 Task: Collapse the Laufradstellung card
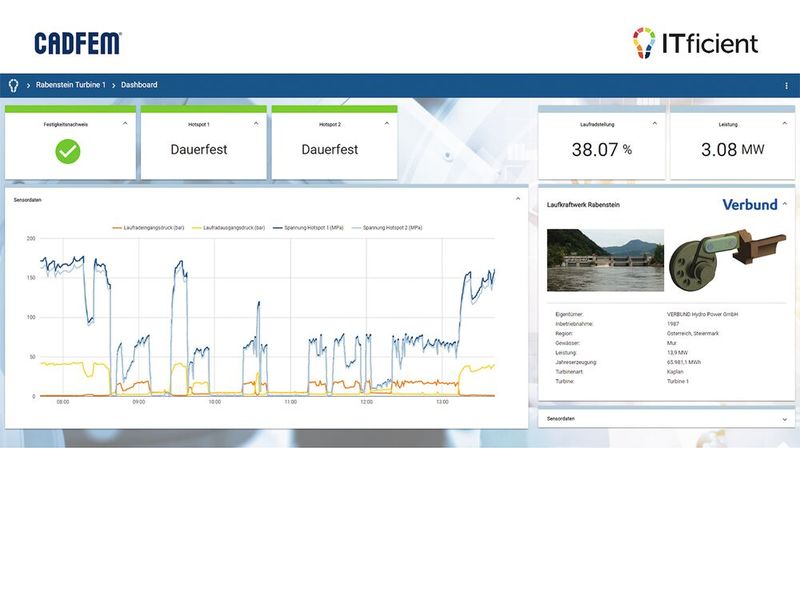pyautogui.click(x=654, y=124)
